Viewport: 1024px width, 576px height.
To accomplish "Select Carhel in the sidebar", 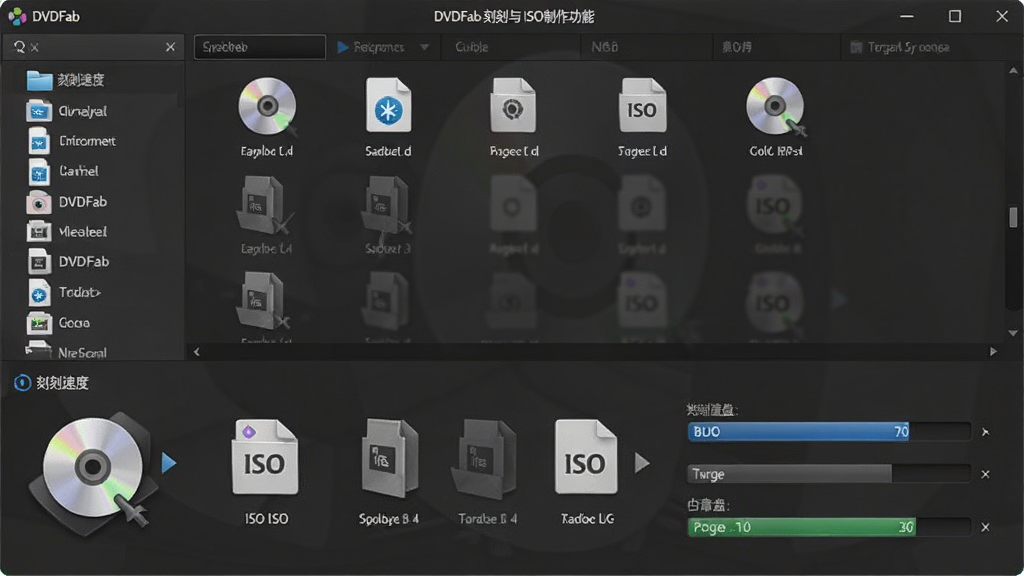I will [x=63, y=171].
